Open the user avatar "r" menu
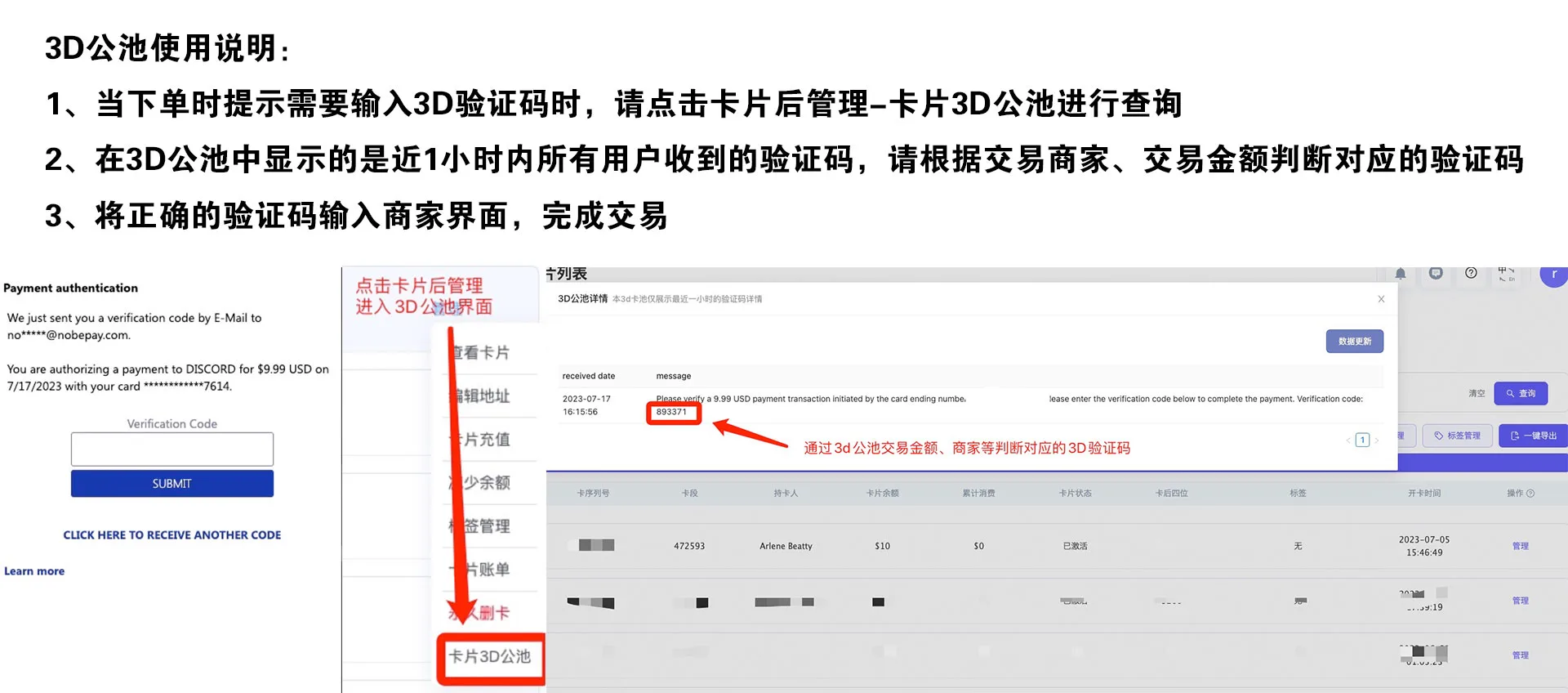Viewport: 1568px width, 693px height. pos(1554,275)
